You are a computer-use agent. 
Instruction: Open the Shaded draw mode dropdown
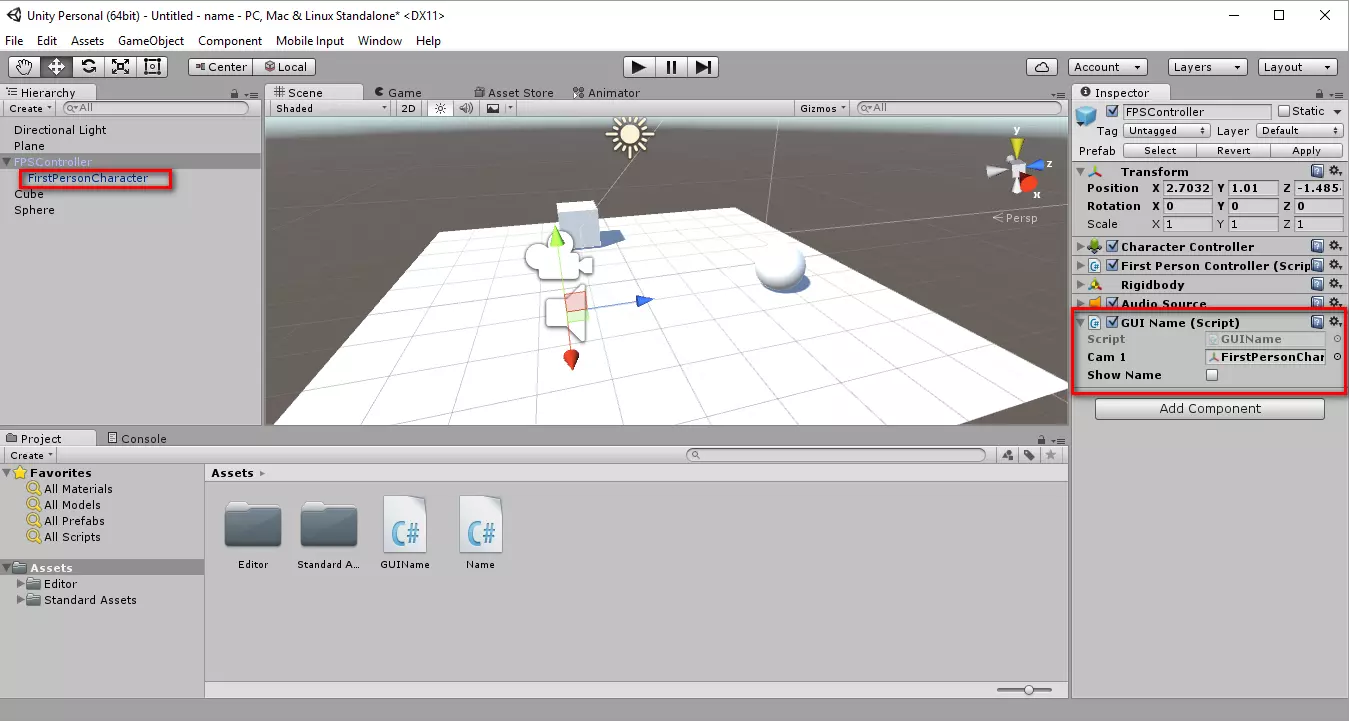330,108
